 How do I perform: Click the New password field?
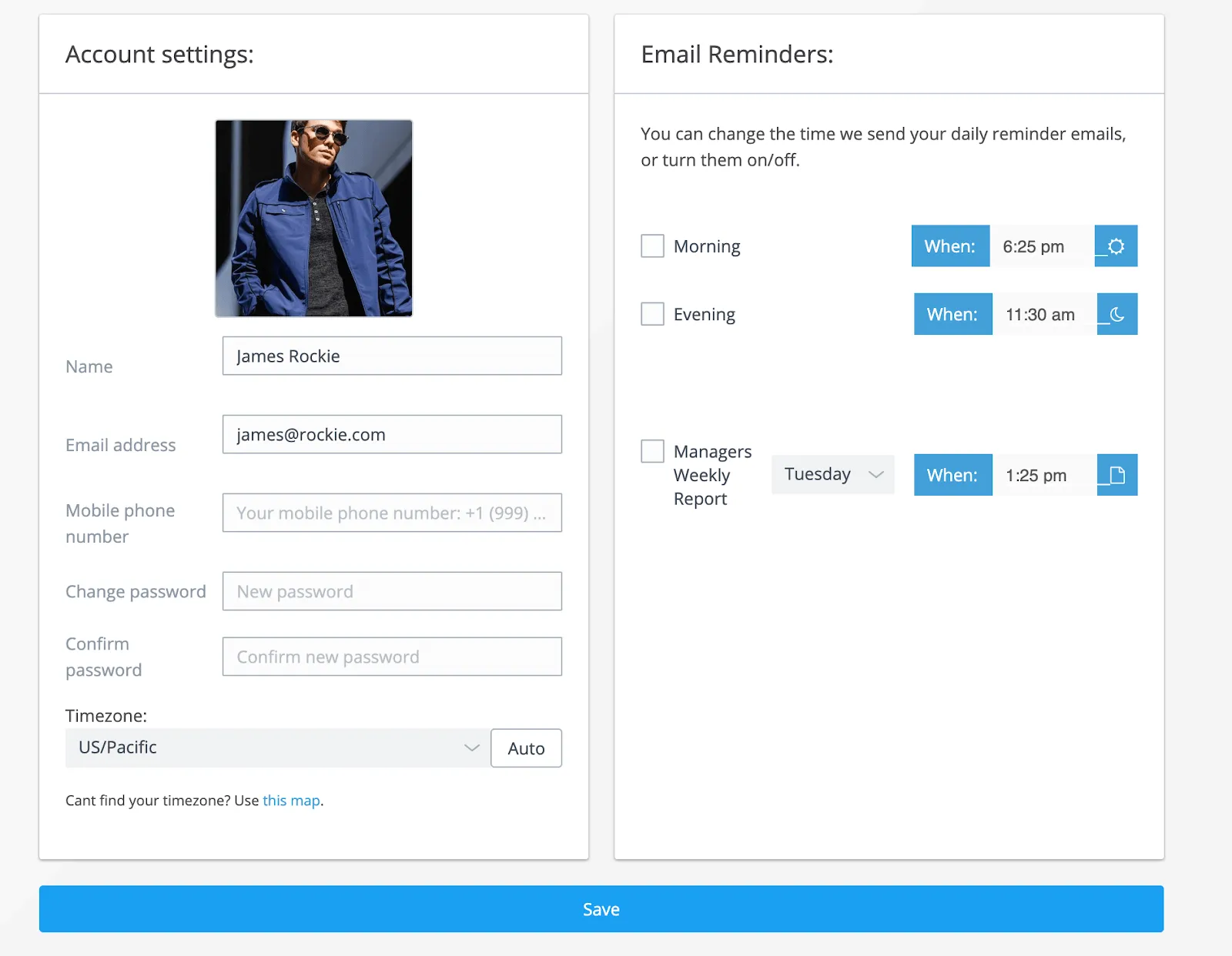392,591
